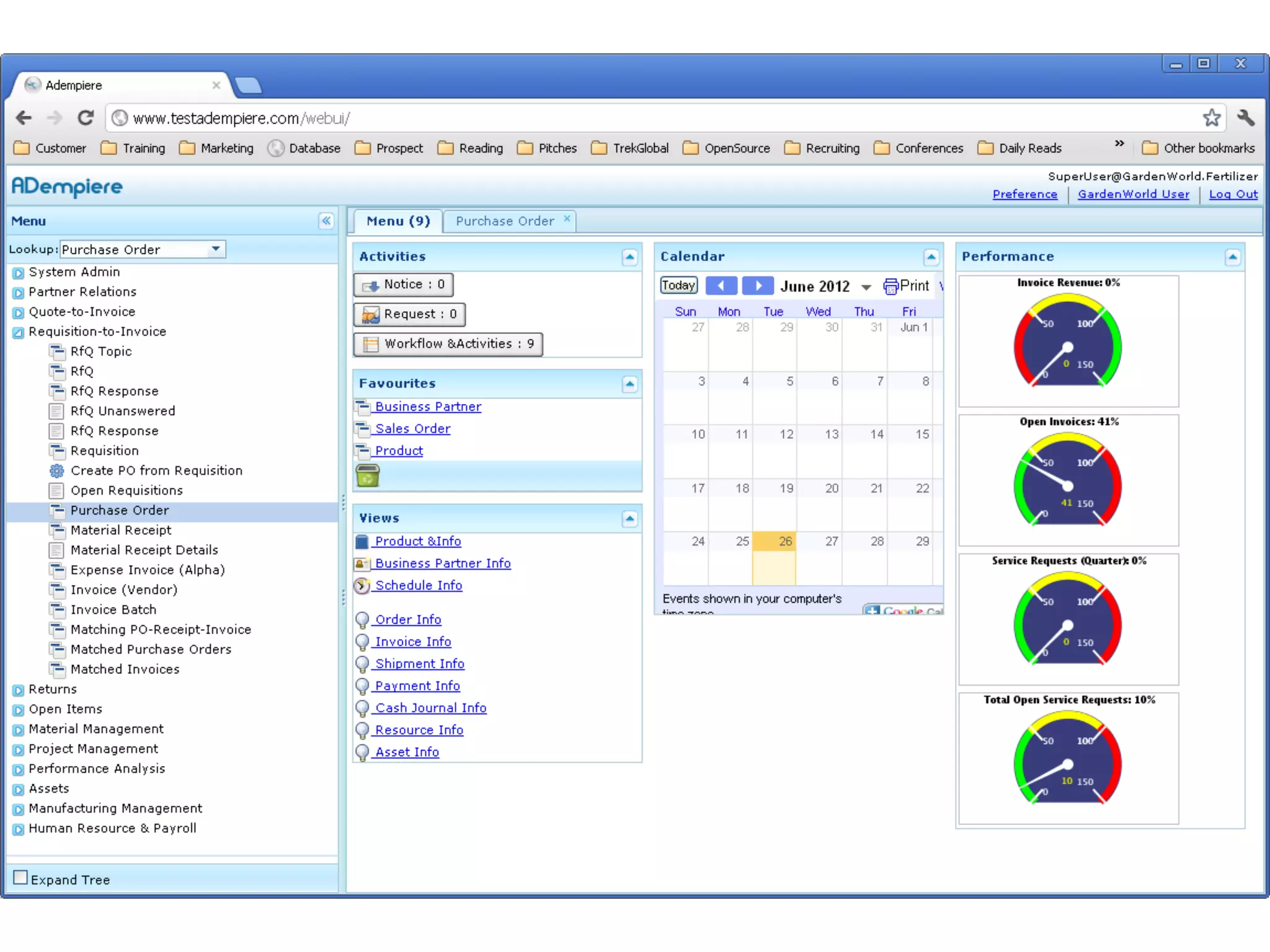Click the gear icon beside Create PO from Requisition
The width and height of the screenshot is (1270, 952).
(x=56, y=470)
